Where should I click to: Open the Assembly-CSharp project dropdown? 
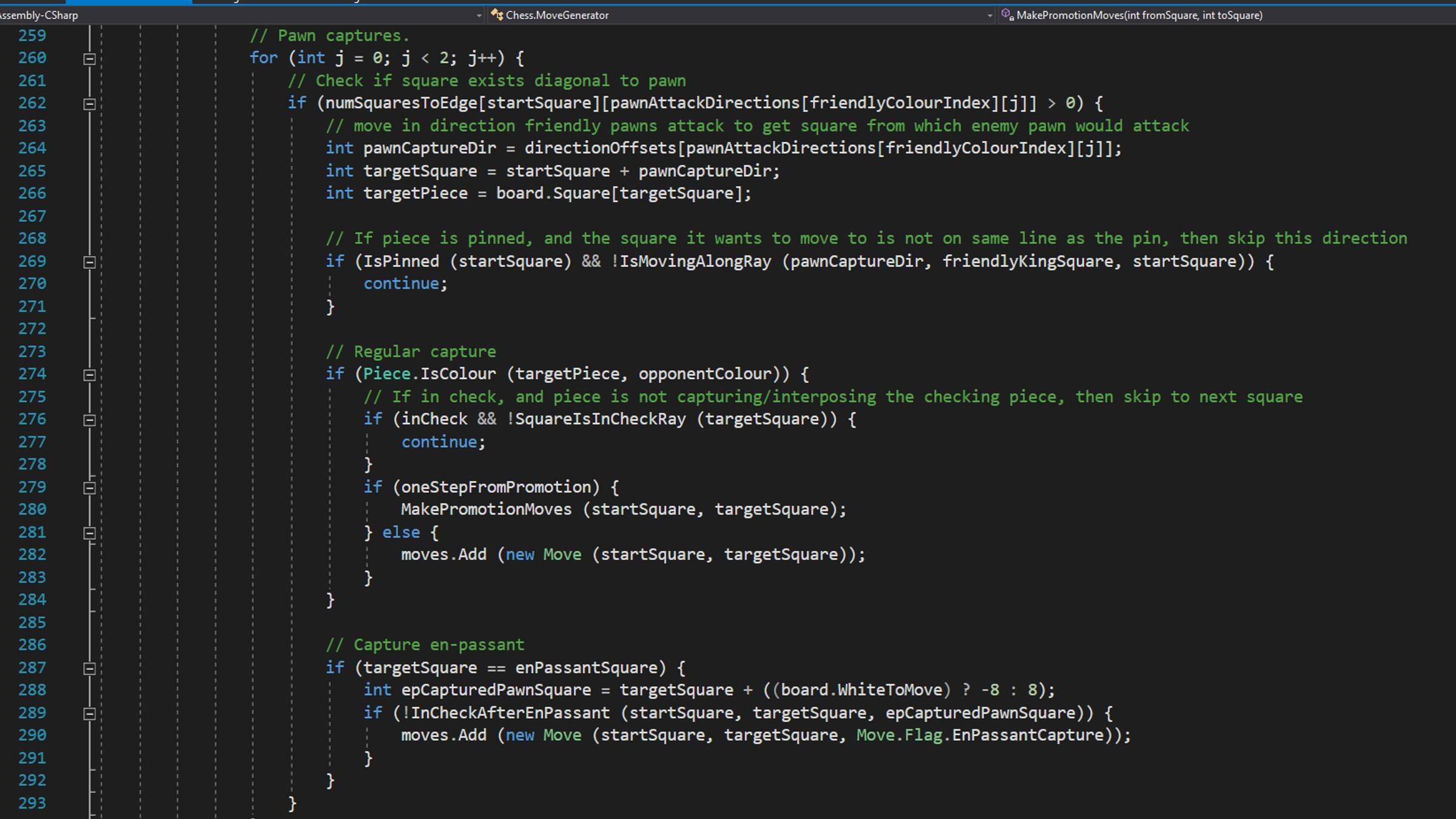(x=479, y=15)
